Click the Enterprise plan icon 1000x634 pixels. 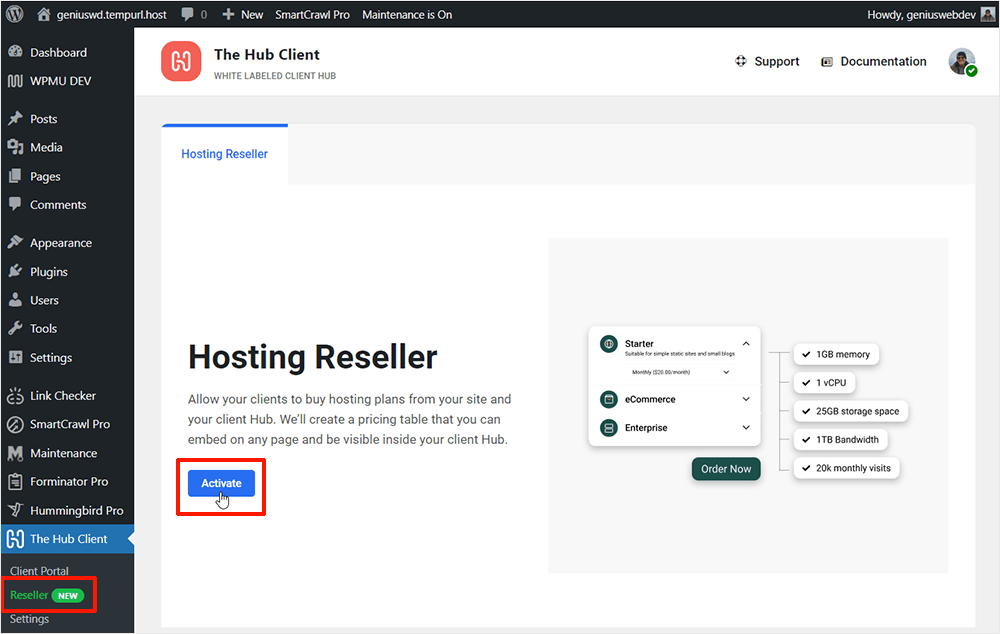[x=609, y=428]
